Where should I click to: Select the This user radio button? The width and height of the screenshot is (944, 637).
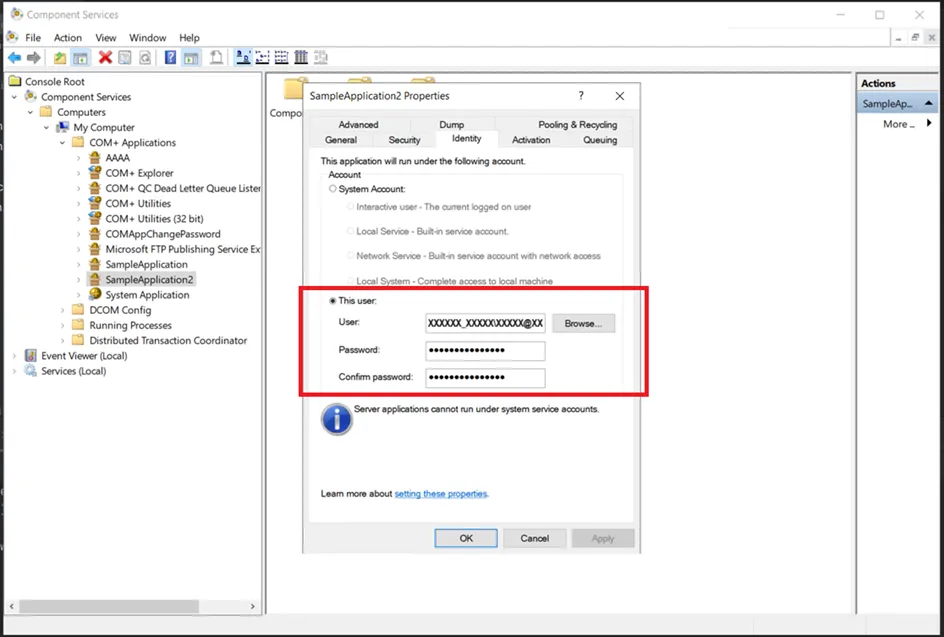tap(332, 300)
